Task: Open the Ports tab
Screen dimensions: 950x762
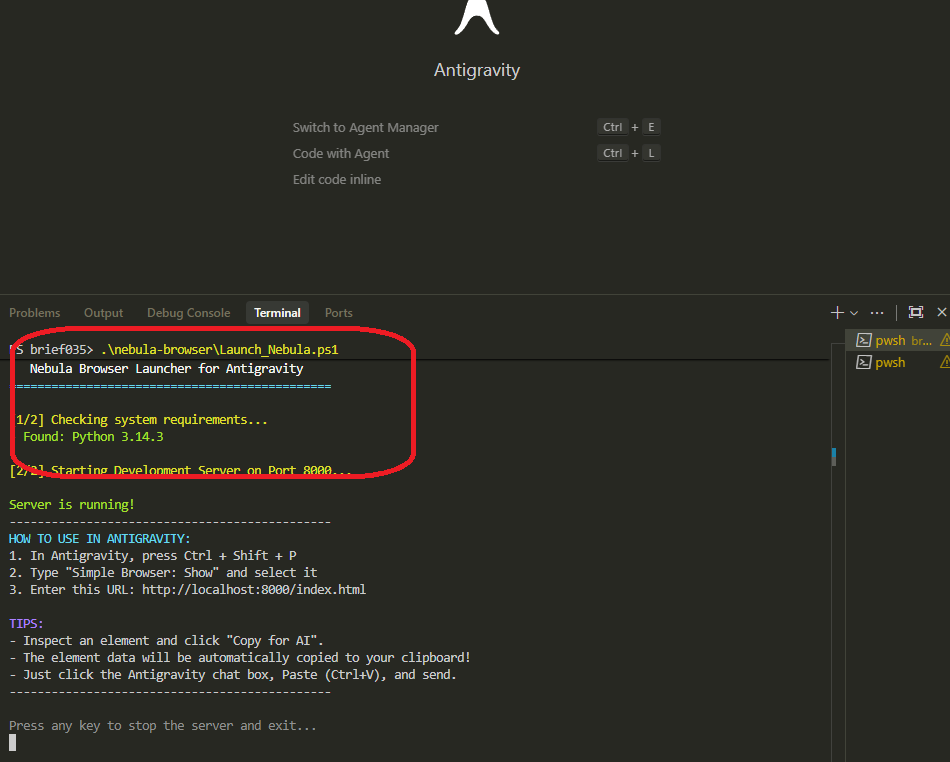Action: coord(339,313)
